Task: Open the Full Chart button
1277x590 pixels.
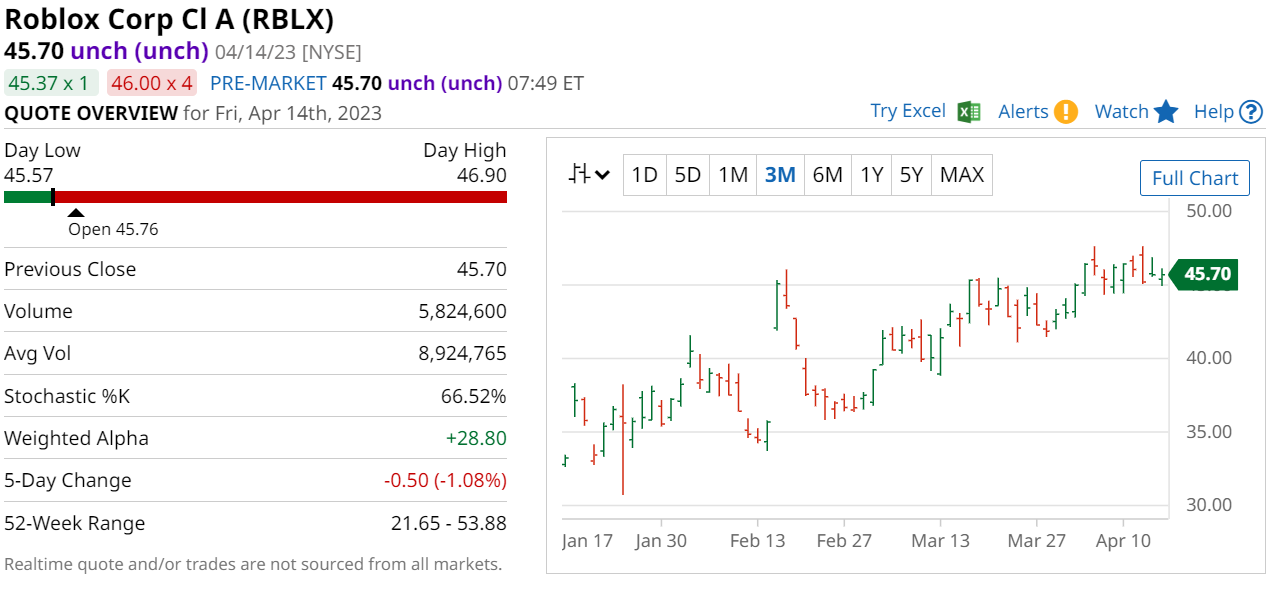Action: pos(1195,179)
